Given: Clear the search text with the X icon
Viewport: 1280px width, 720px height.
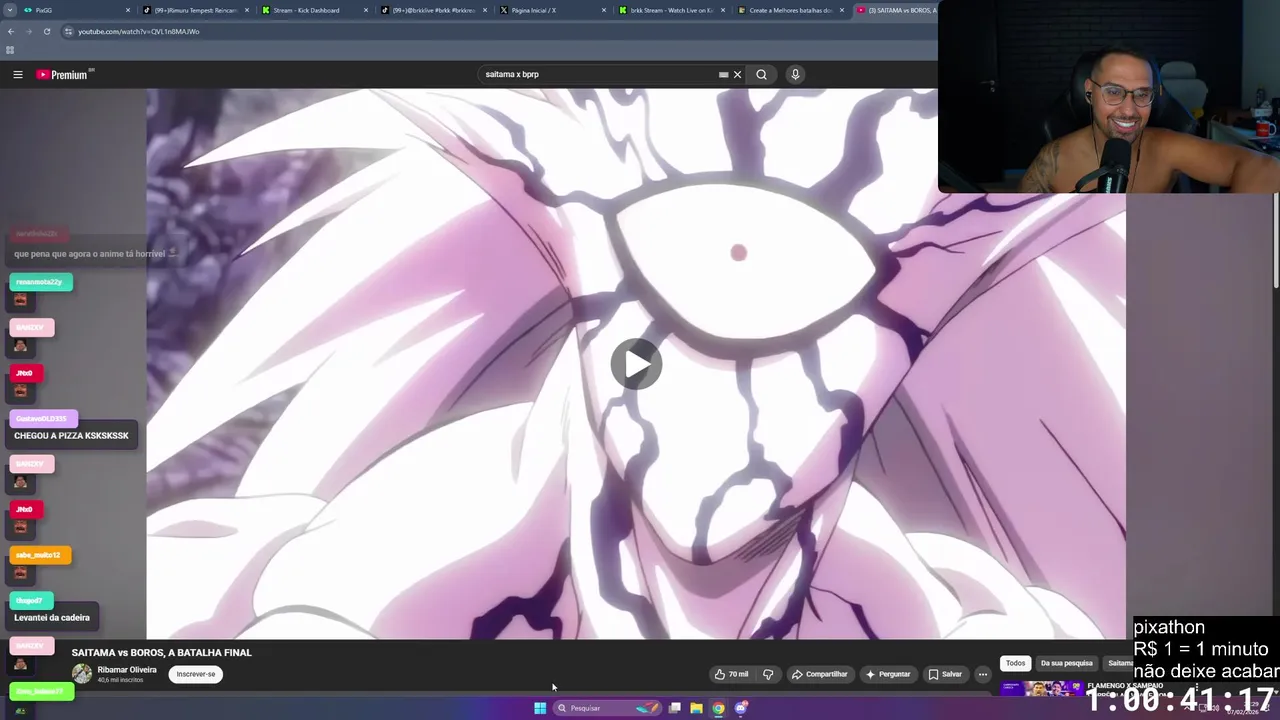Looking at the screenshot, I should (737, 74).
